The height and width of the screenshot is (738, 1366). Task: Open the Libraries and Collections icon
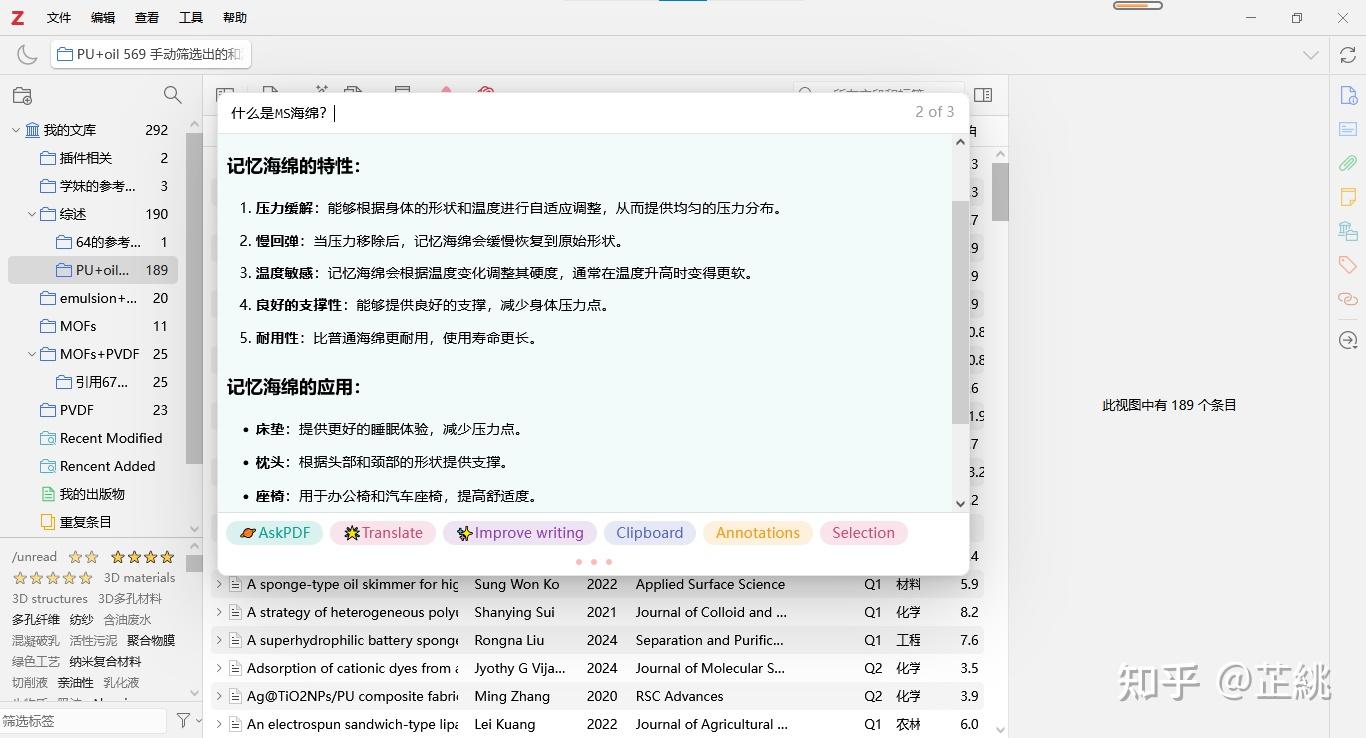pyautogui.click(x=1348, y=231)
